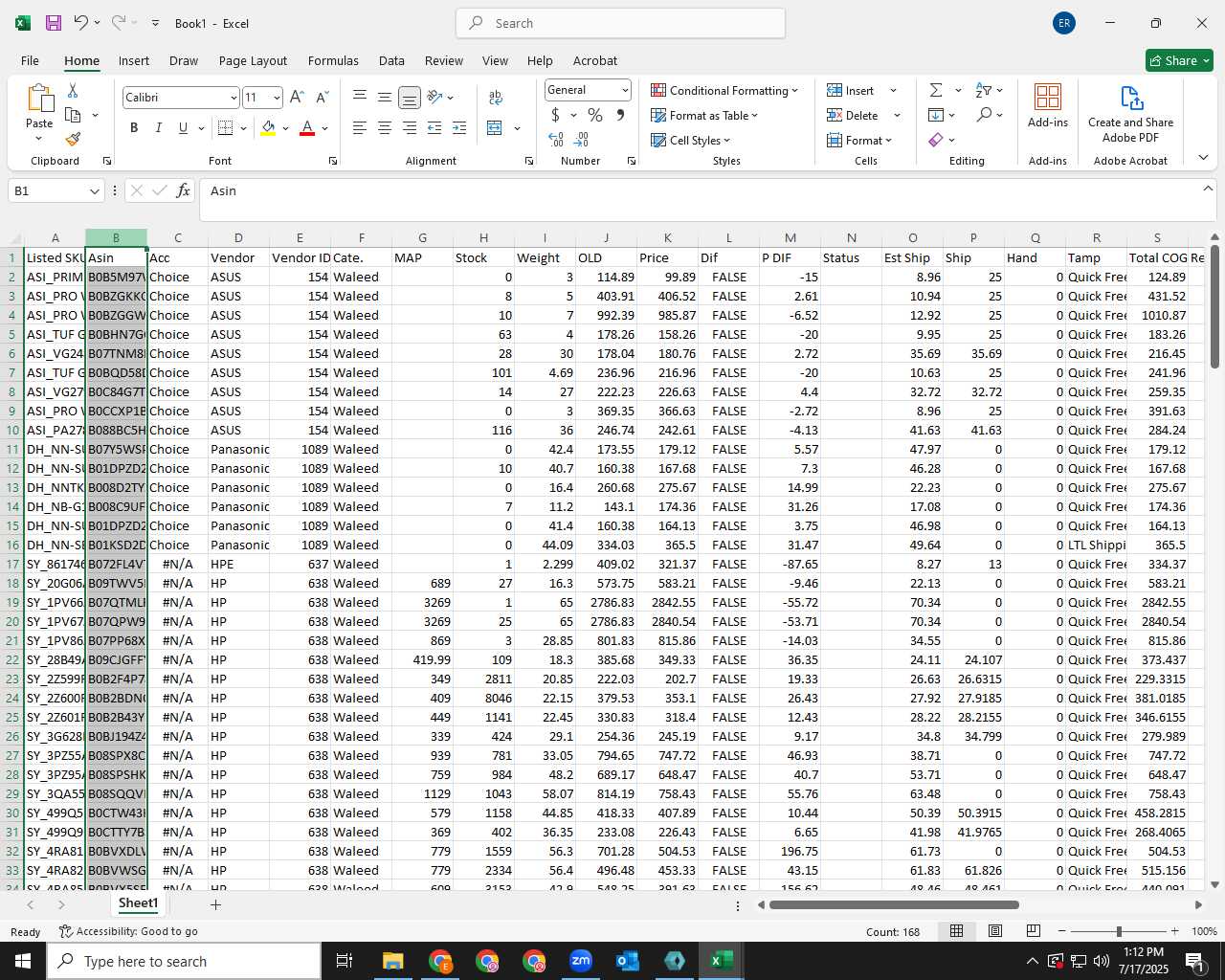1225x980 pixels.
Task: Click the Insert Function fx icon
Action: pyautogui.click(x=183, y=190)
